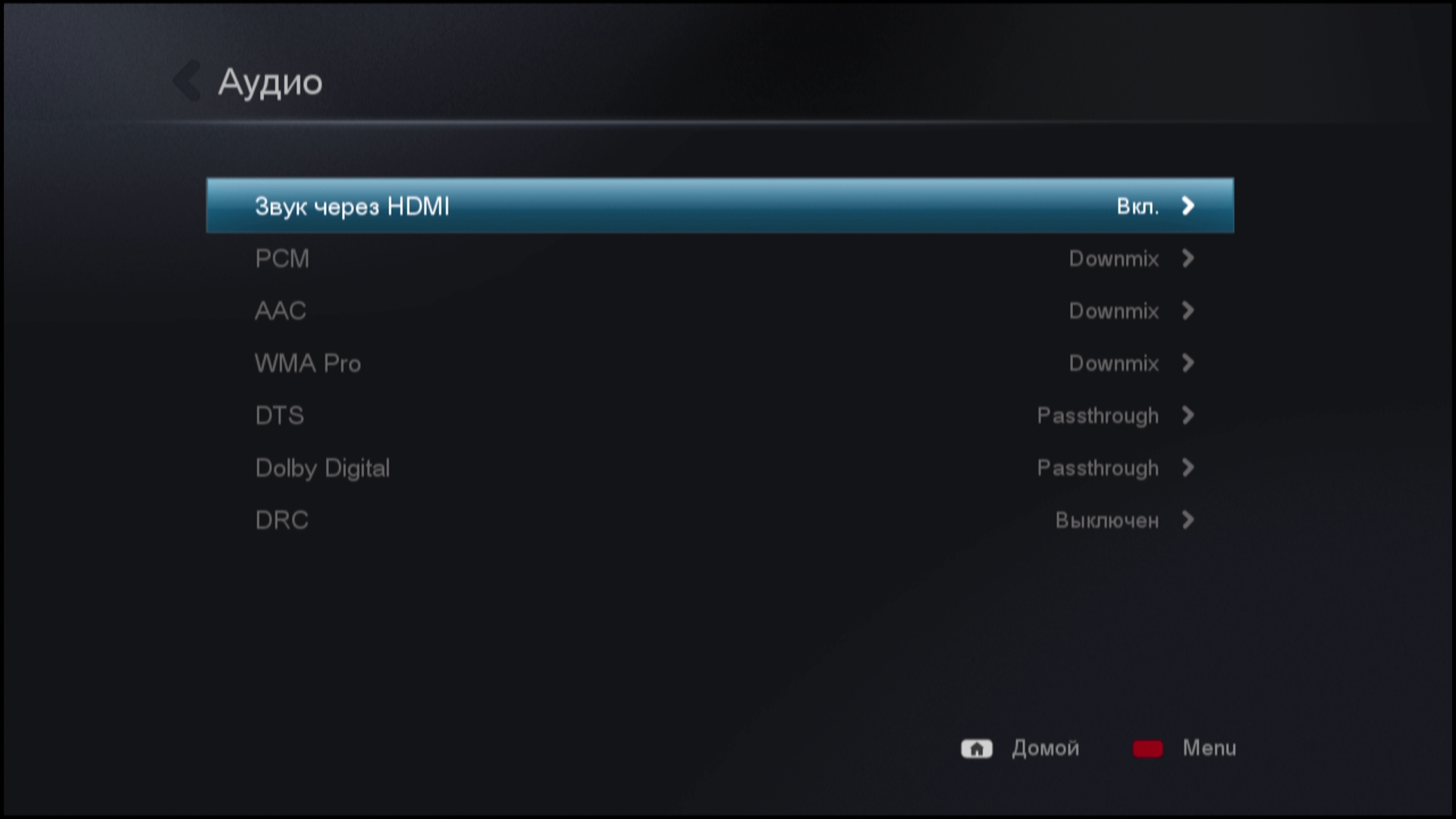Select the Звук через HDMI menu item

point(720,206)
